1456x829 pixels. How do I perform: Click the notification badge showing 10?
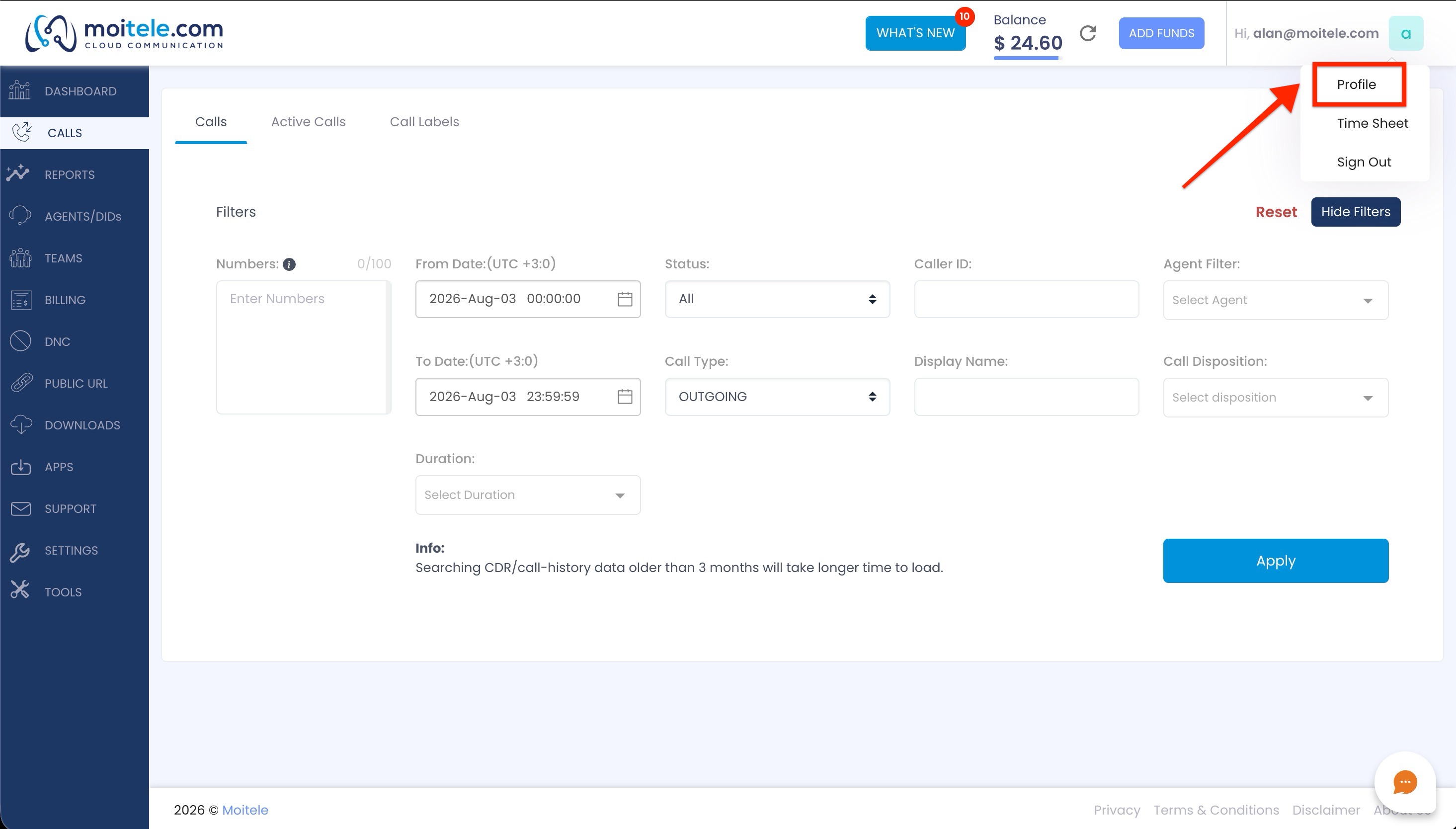(964, 16)
